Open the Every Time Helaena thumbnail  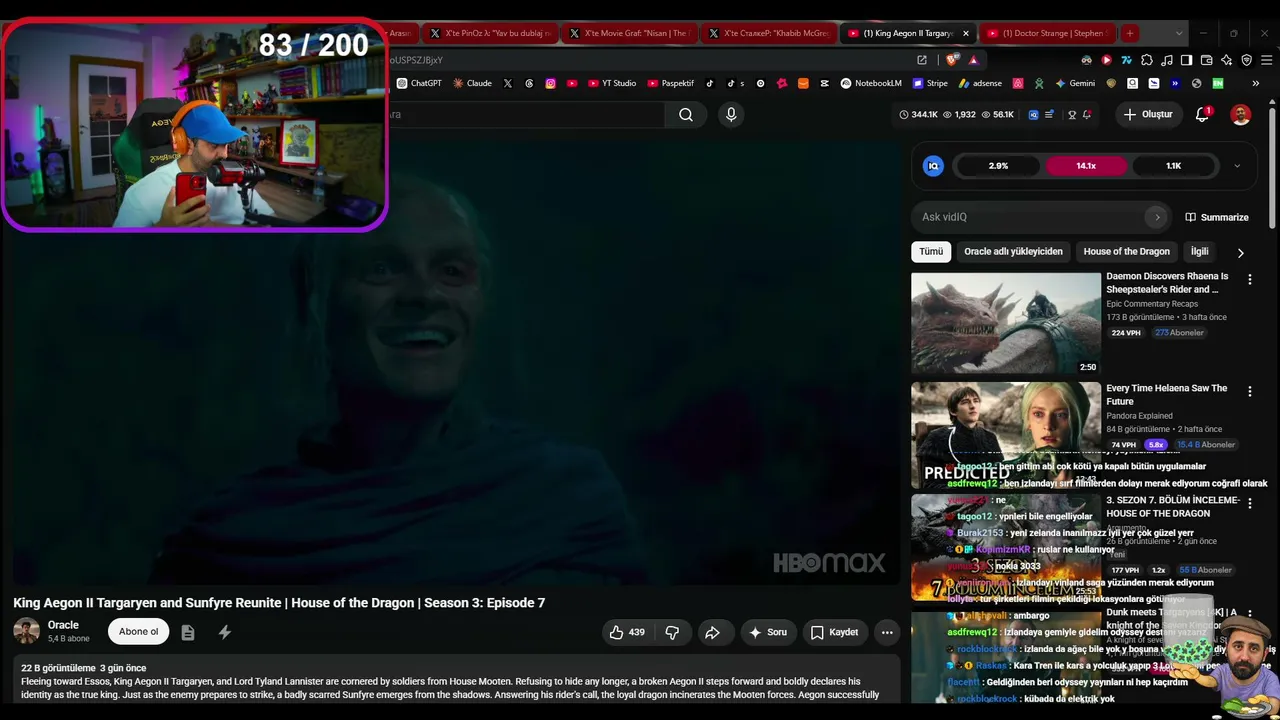pyautogui.click(x=1006, y=434)
